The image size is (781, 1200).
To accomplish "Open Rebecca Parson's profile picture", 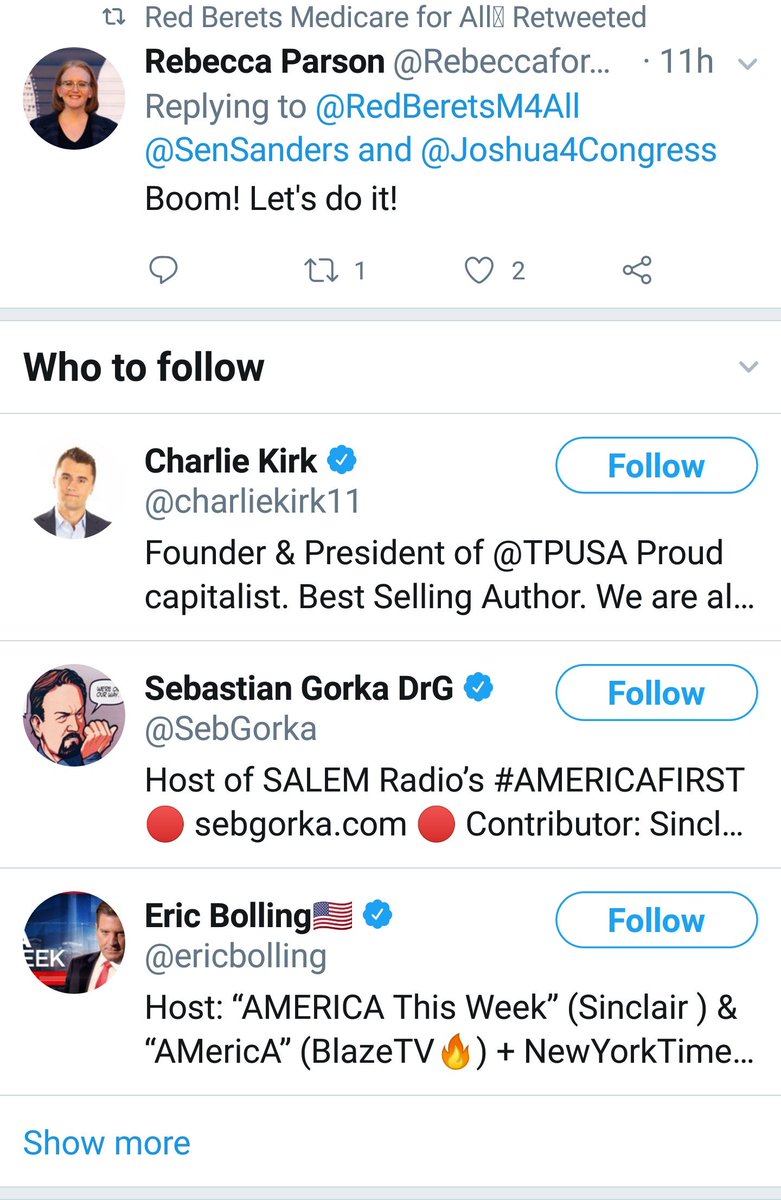I will click(x=73, y=98).
